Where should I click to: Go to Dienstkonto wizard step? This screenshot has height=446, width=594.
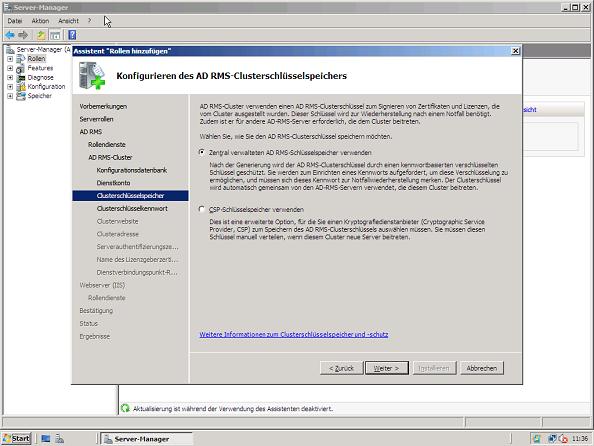point(113,183)
